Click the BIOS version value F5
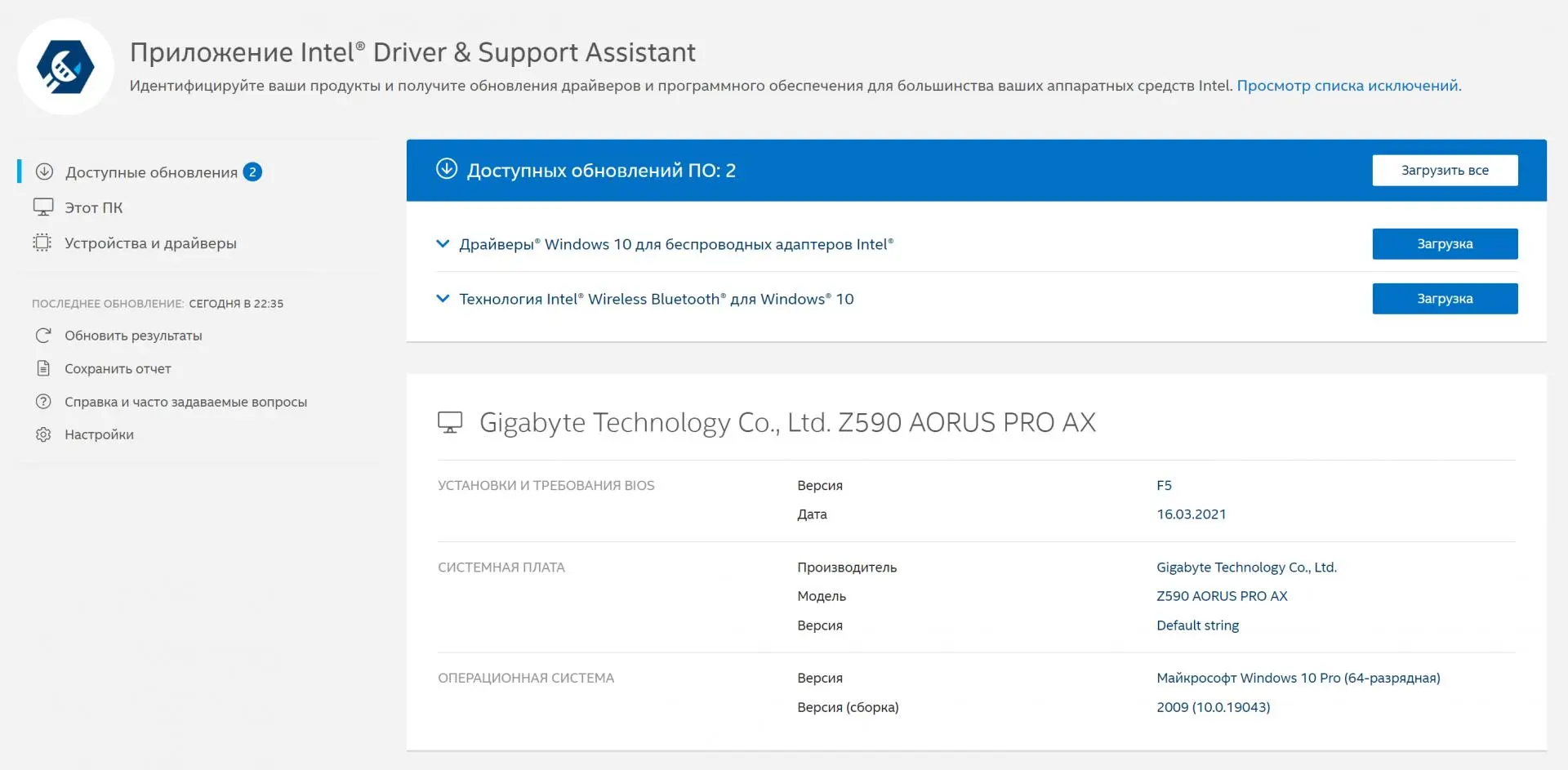 pos(1164,485)
